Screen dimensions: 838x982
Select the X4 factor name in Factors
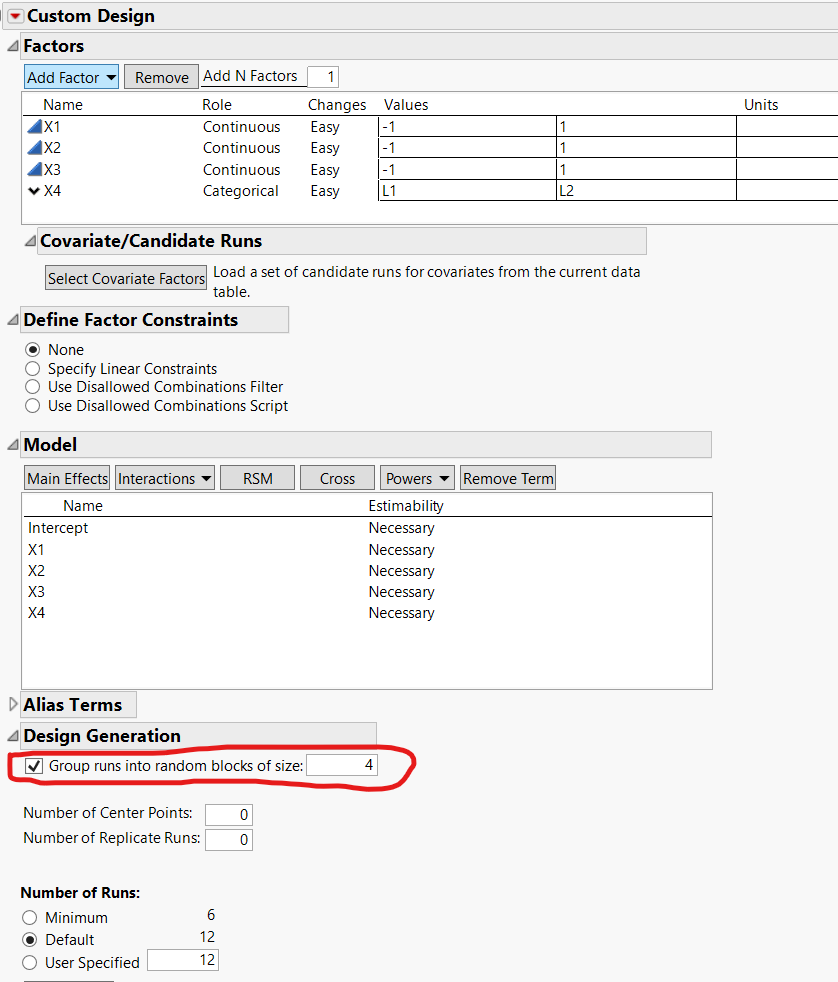tap(53, 191)
